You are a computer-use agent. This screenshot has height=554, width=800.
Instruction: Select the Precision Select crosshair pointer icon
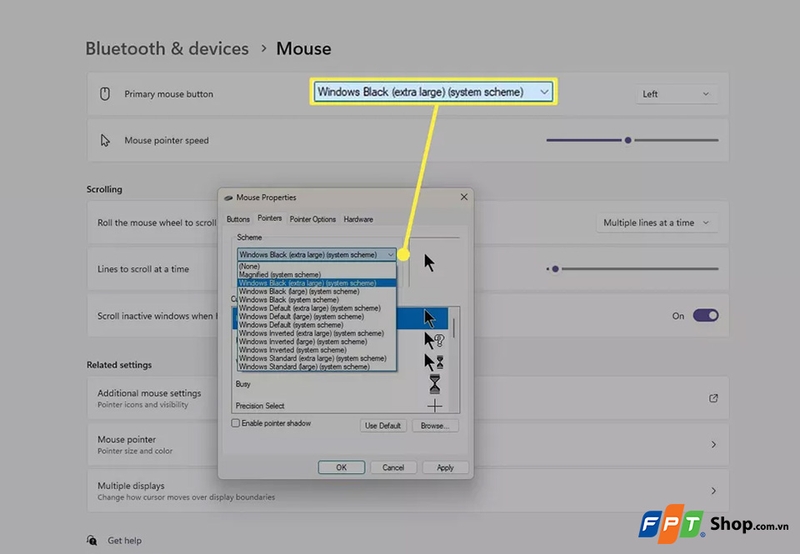tap(435, 406)
